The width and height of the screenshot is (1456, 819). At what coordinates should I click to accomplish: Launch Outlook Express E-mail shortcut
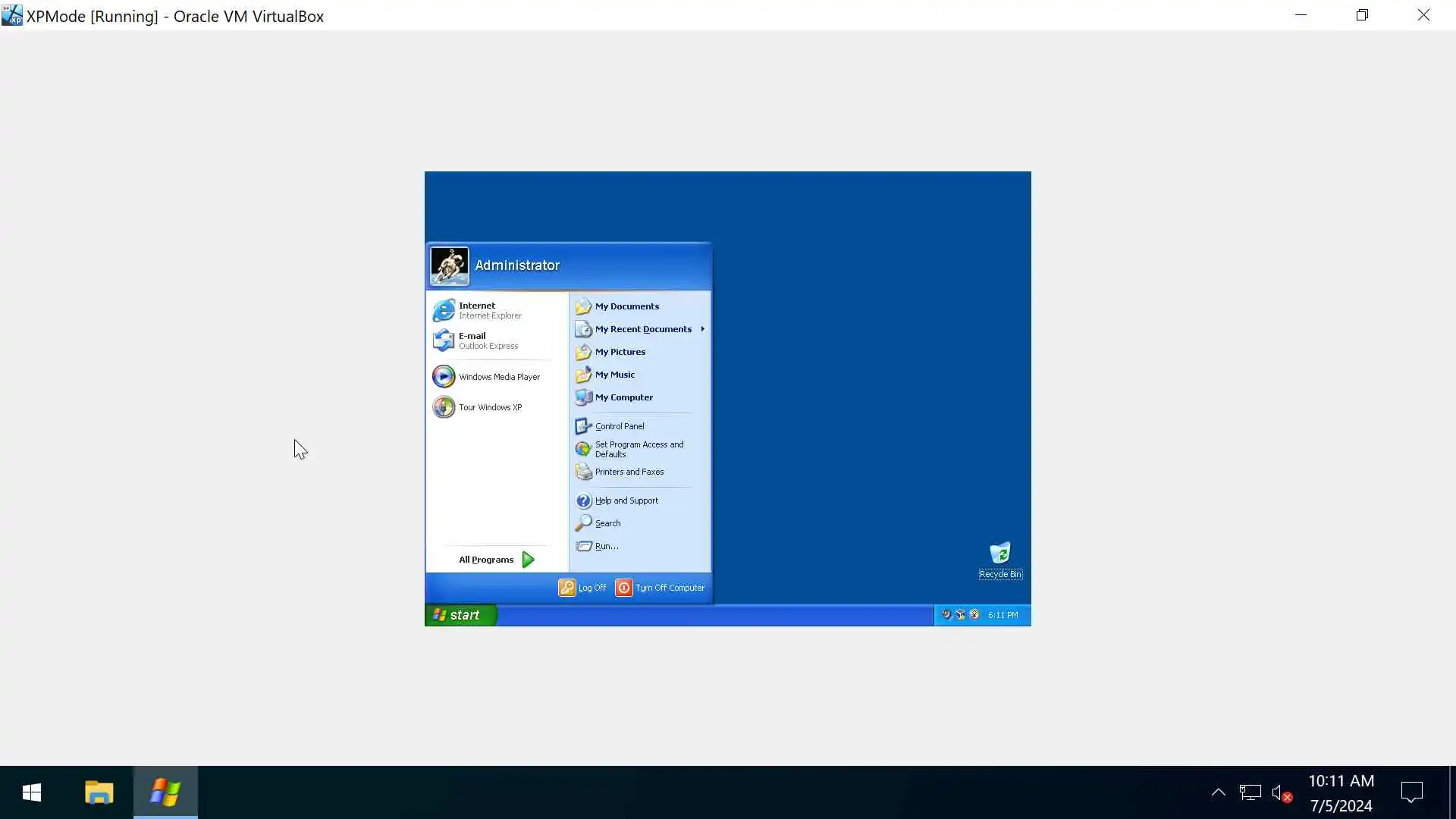(x=475, y=340)
